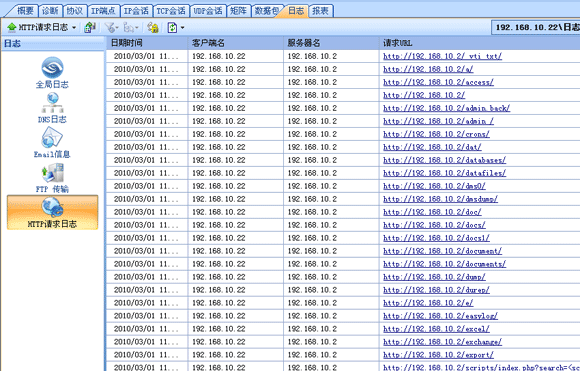Open the http://192.168.10.2/a/ link
Image resolution: width=580 pixels, height=371 pixels.
click(x=428, y=69)
